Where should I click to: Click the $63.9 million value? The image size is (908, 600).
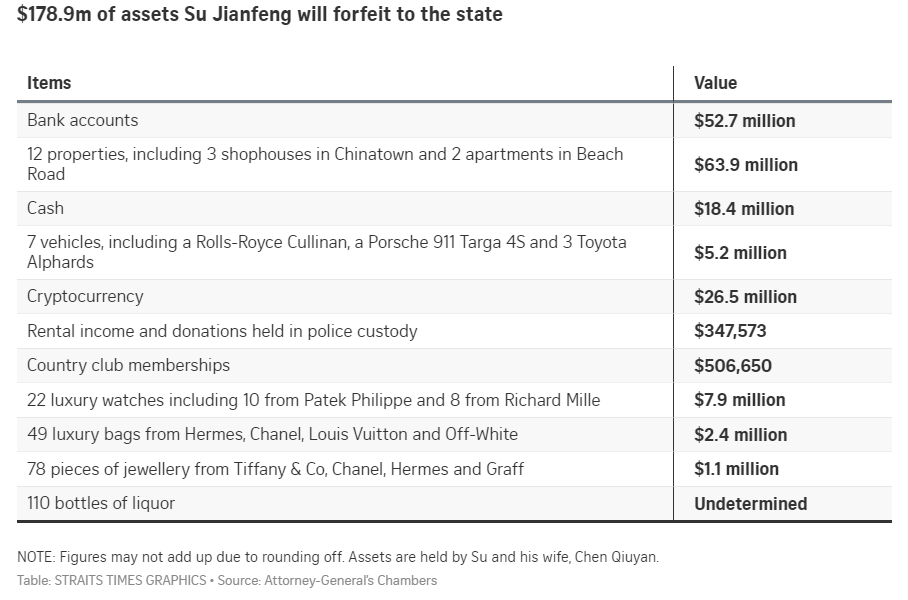coord(746,165)
